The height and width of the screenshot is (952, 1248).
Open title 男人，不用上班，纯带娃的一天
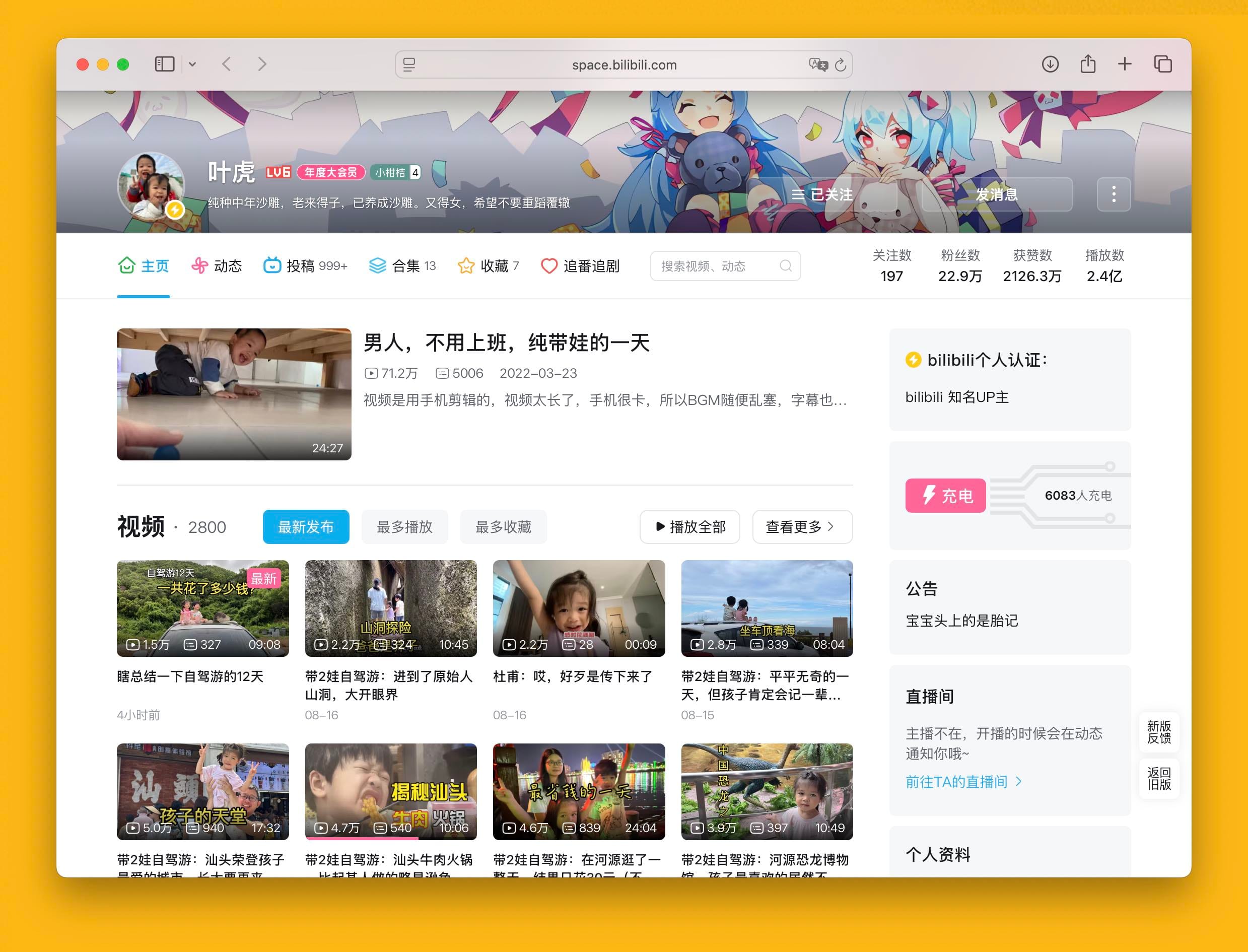507,343
